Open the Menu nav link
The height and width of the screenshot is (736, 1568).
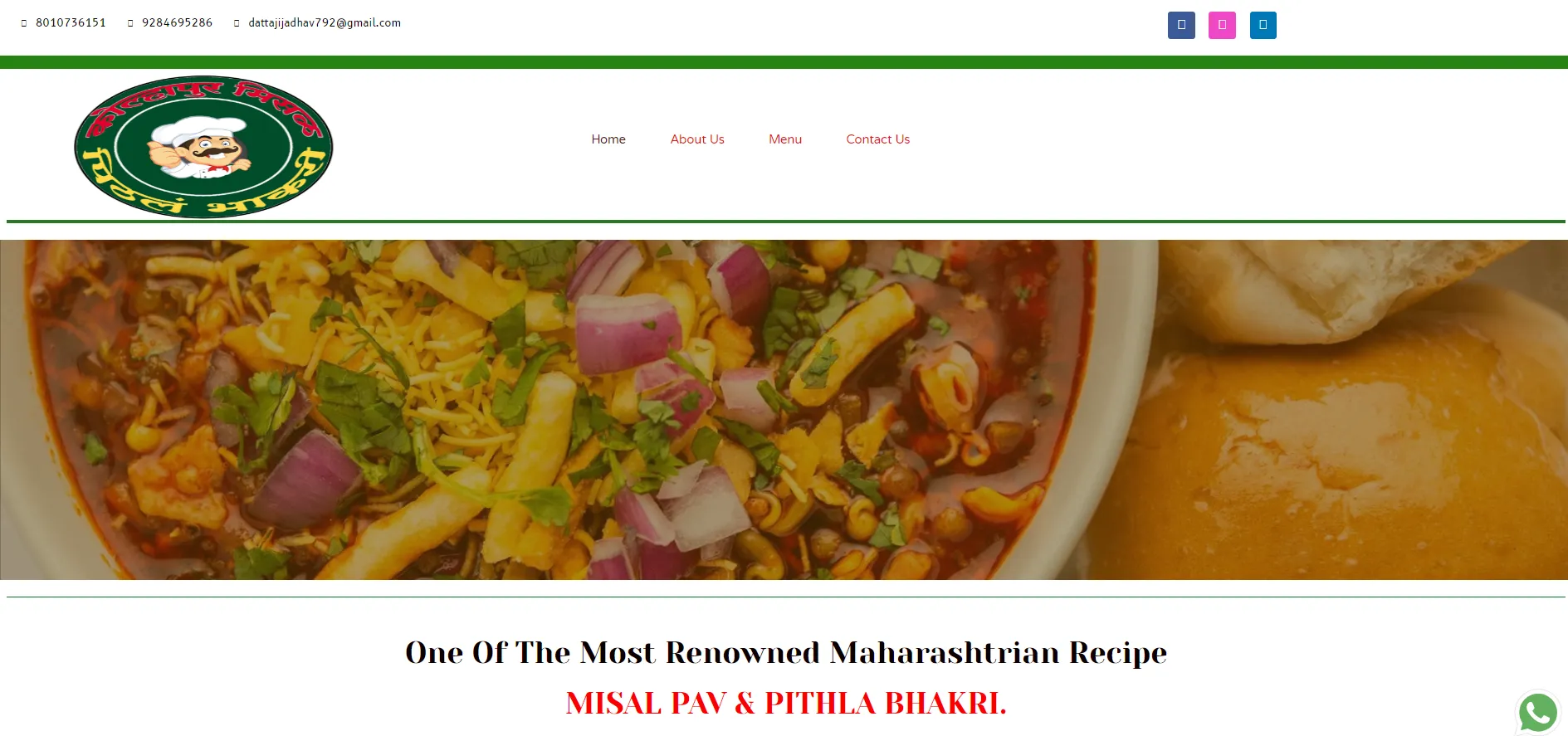(785, 139)
